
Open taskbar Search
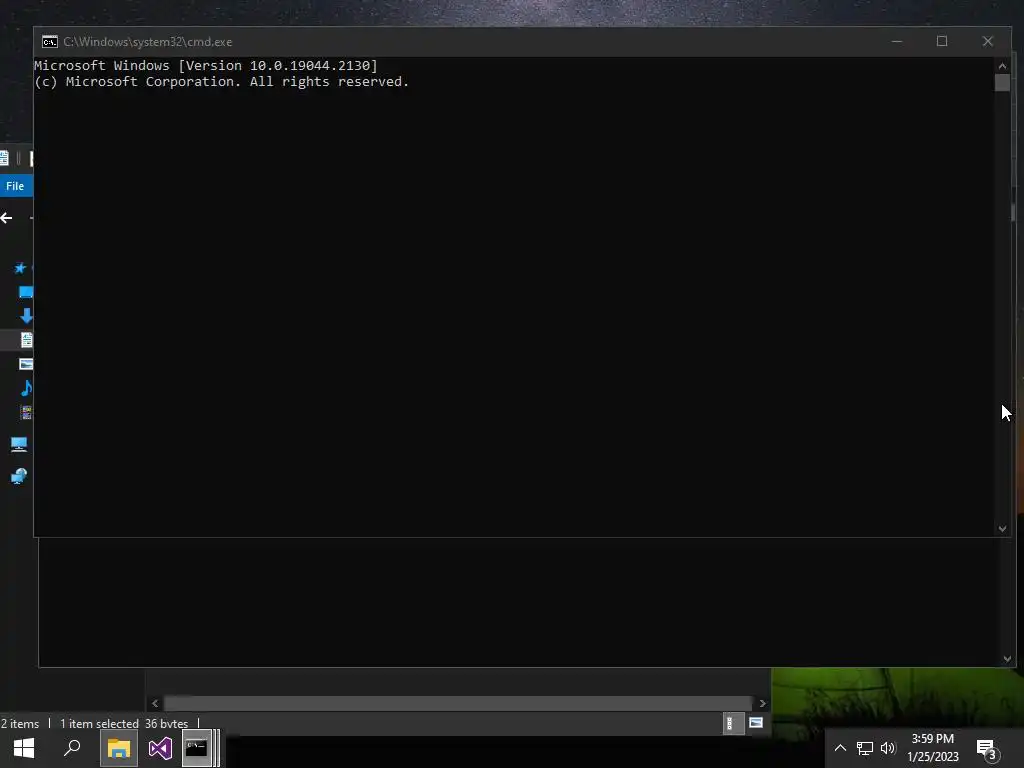(x=72, y=748)
